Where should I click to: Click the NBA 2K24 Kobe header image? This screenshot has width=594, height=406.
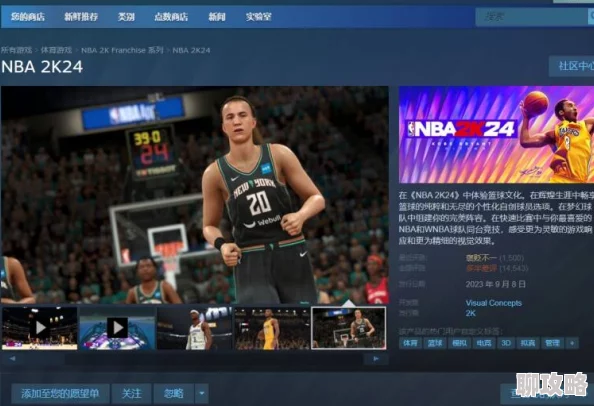[496, 134]
